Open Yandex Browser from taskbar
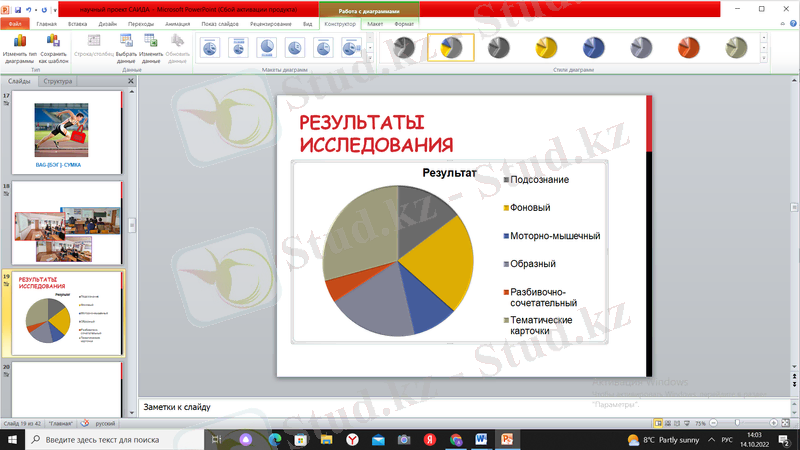 click(x=352, y=439)
